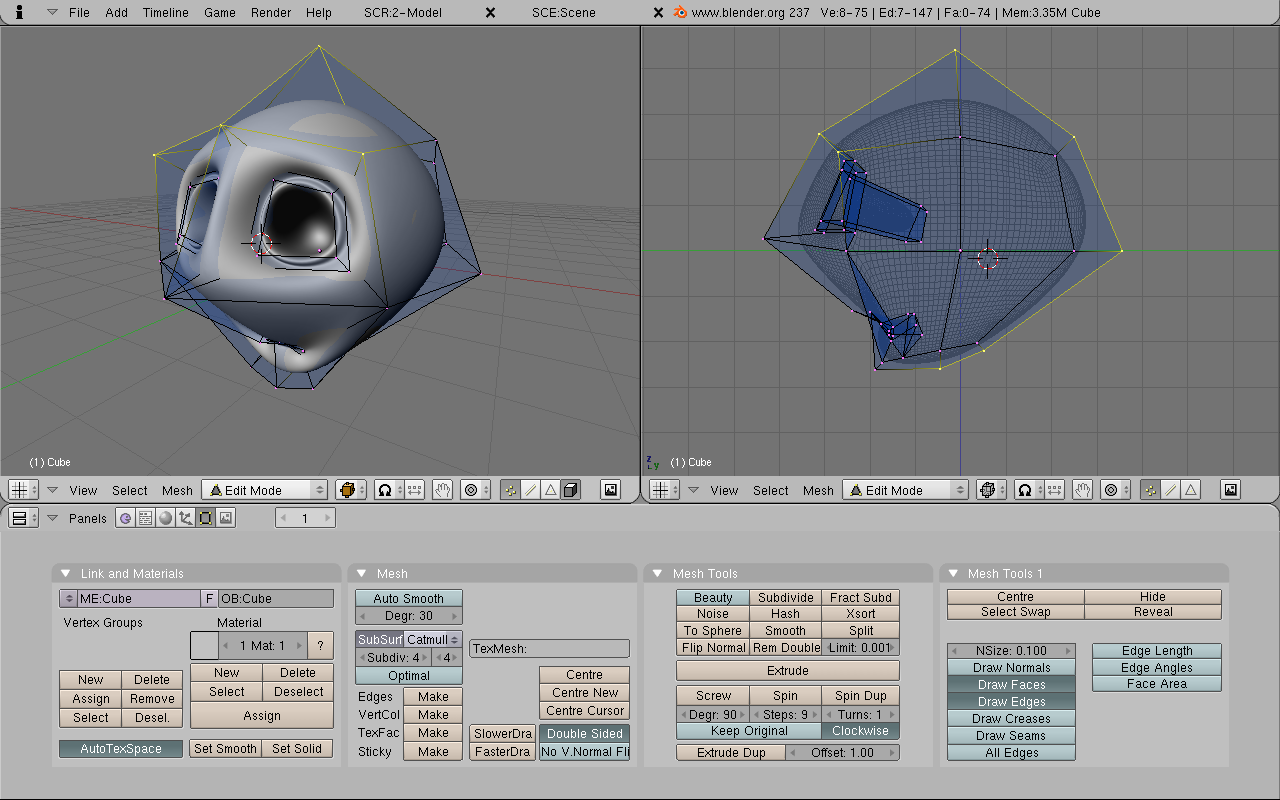
Task: Toggle Auto Smooth in Mesh panel
Action: coord(408,598)
